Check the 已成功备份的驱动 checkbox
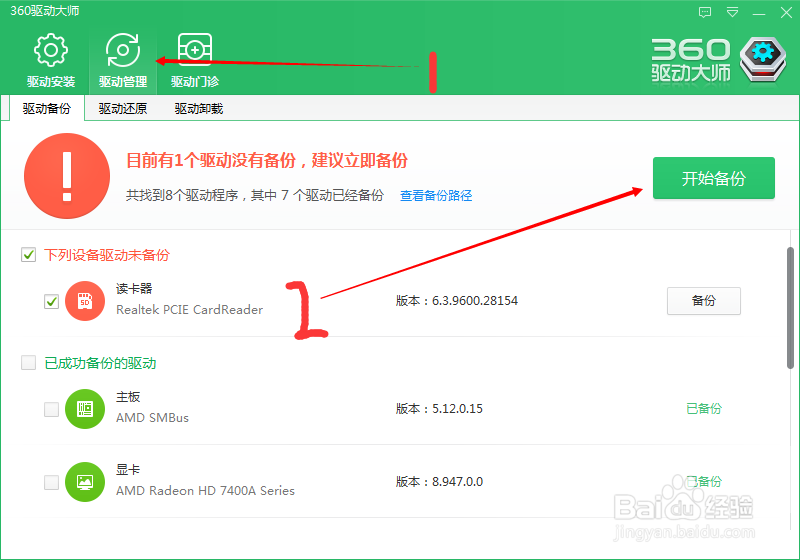The width and height of the screenshot is (800, 560). 29,363
